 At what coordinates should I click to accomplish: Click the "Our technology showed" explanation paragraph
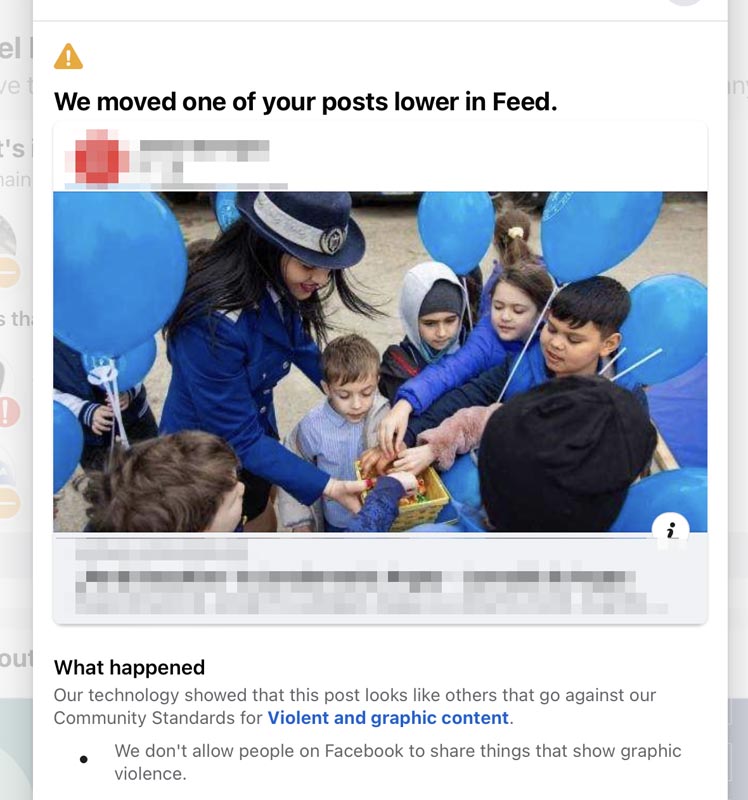354,695
